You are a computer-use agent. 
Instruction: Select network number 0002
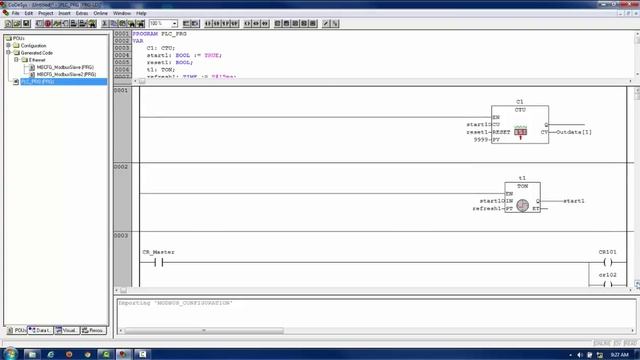[x=121, y=167]
